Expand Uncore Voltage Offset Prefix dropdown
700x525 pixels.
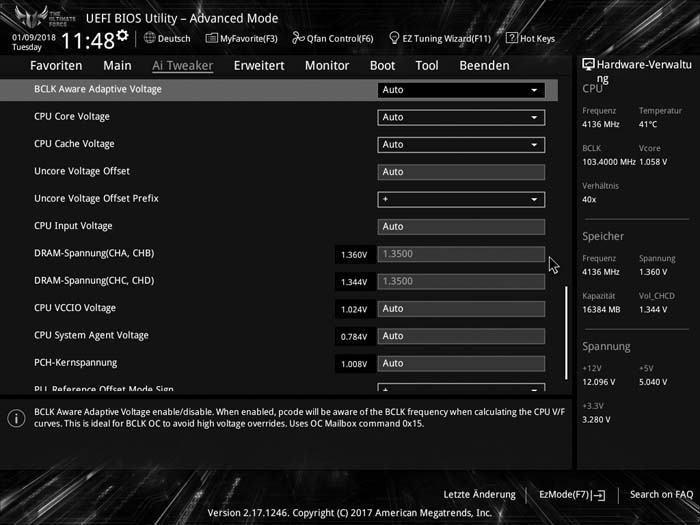(461, 199)
